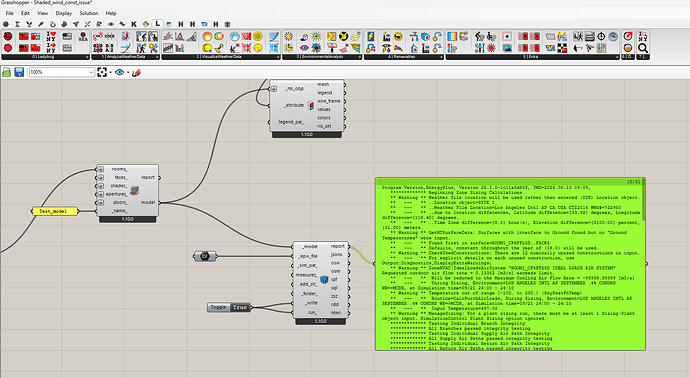This screenshot has width=690, height=378.
Task: Click the blue compass icon in Extra
Action: (x=613, y=36)
